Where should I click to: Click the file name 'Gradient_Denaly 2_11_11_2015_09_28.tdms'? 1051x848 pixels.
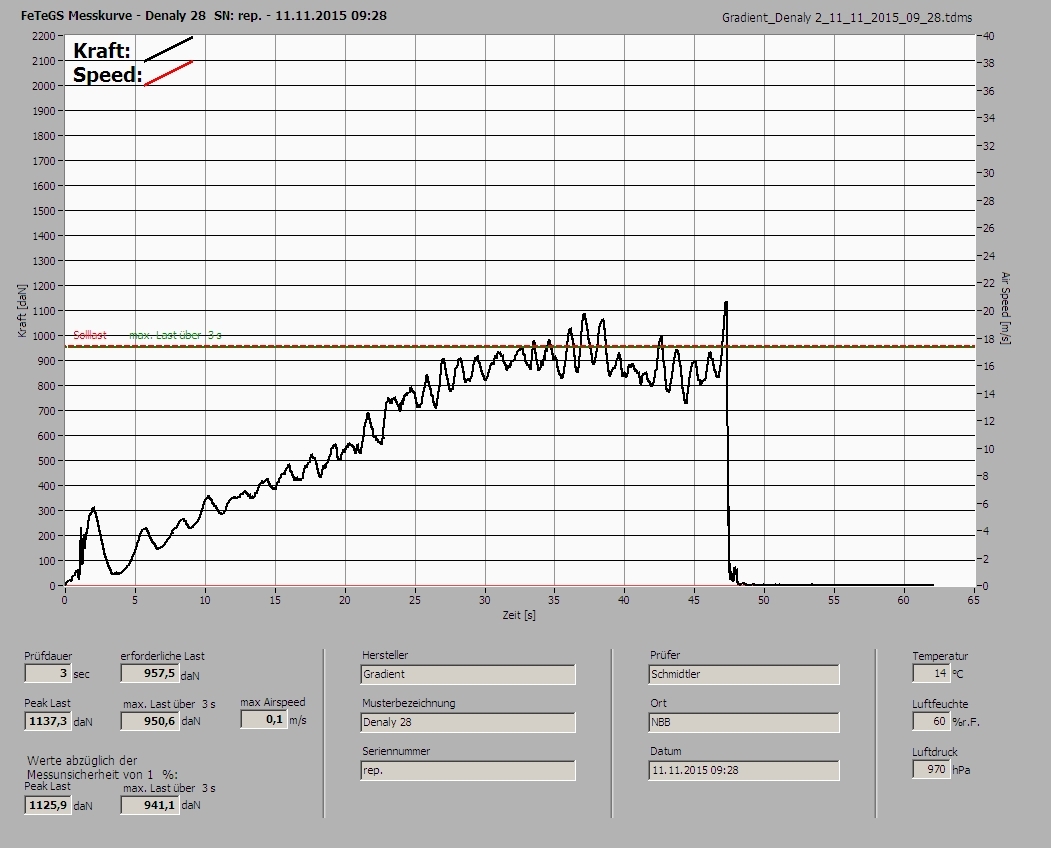coord(847,18)
